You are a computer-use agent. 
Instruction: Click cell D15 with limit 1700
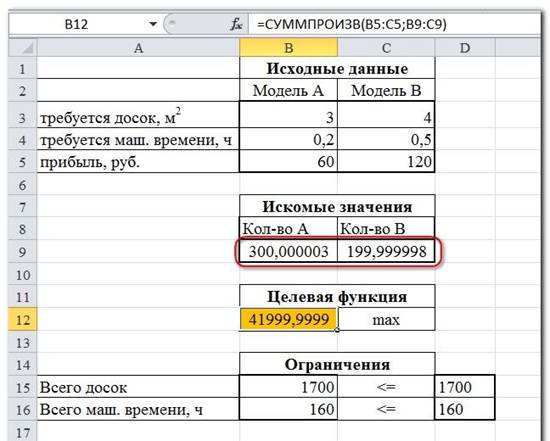(x=465, y=387)
